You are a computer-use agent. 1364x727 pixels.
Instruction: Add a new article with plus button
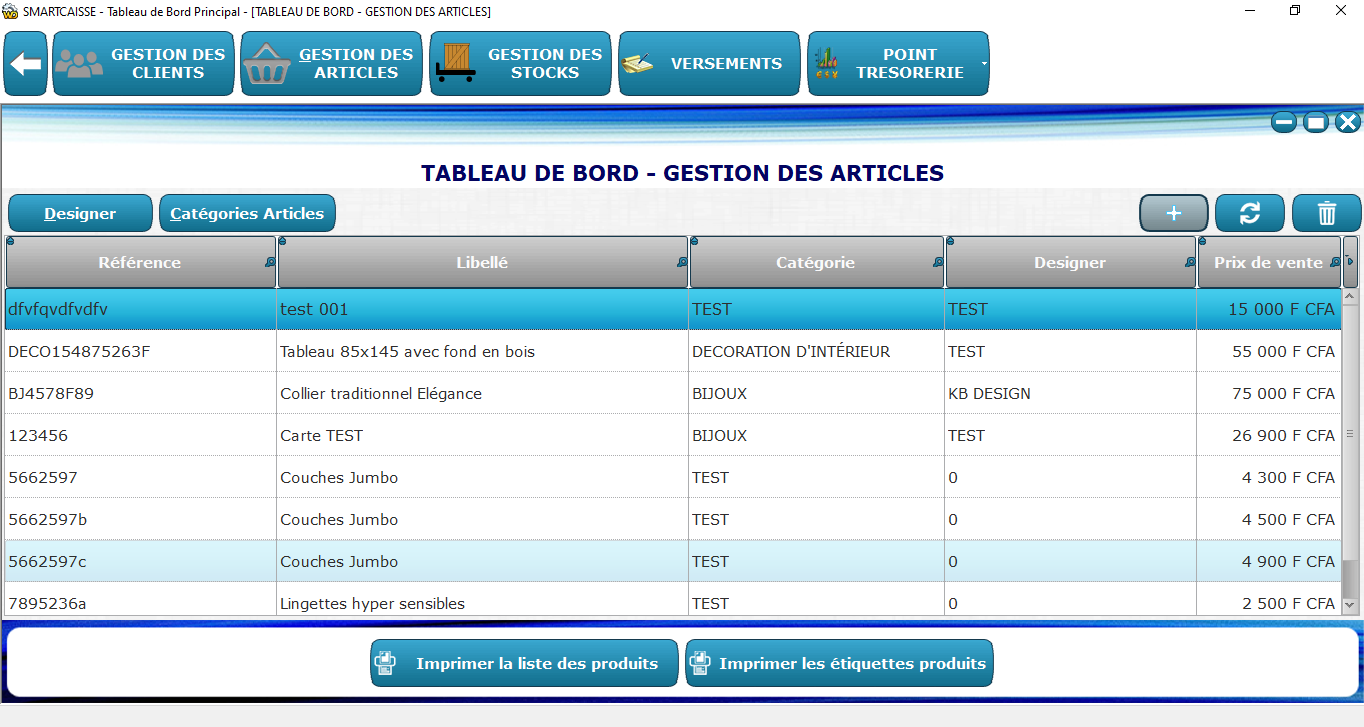click(x=1174, y=213)
